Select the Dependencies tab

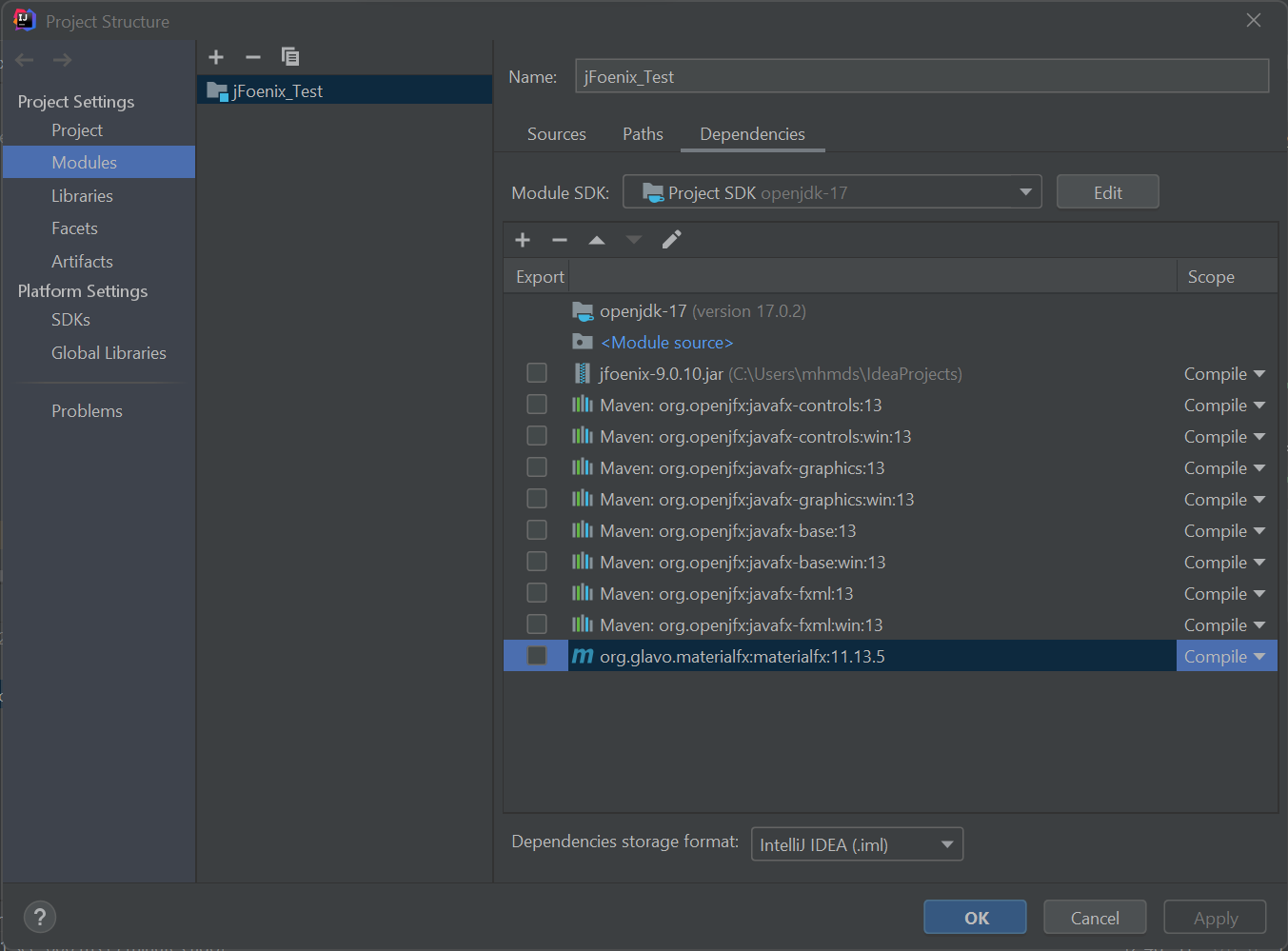752,134
